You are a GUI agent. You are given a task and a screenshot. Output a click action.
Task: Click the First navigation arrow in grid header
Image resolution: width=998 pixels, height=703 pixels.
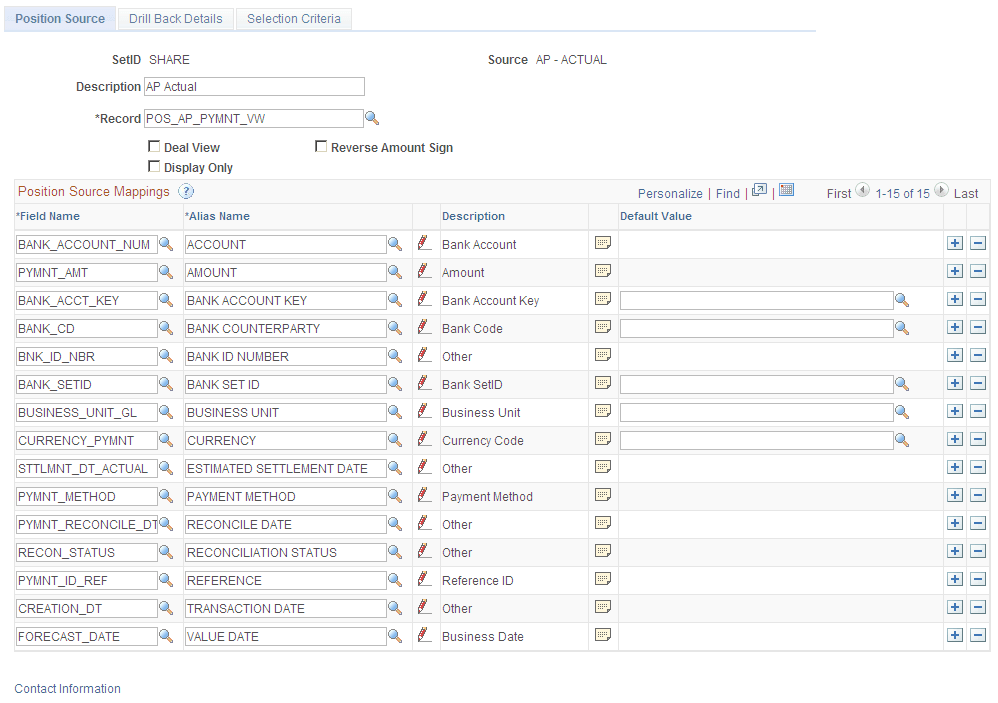pyautogui.click(x=861, y=192)
